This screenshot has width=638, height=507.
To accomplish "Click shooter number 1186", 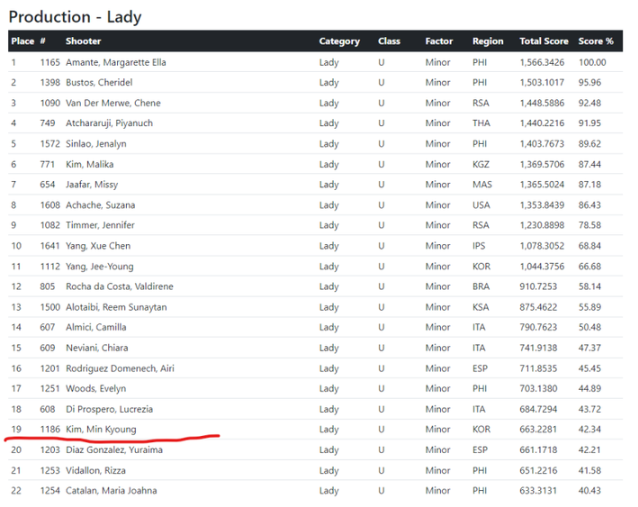I will click(x=50, y=429).
